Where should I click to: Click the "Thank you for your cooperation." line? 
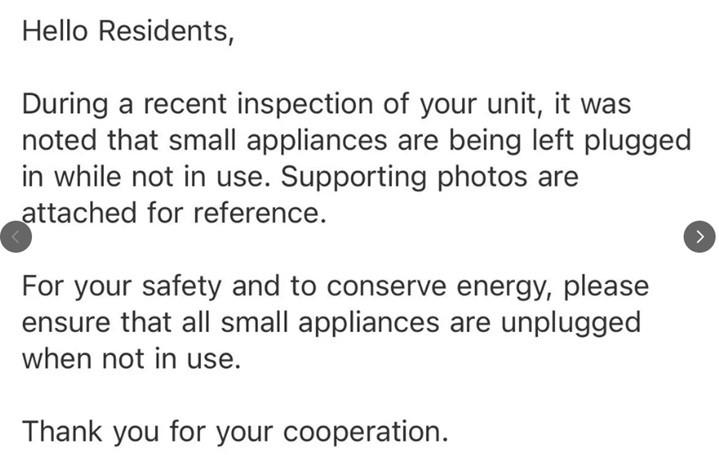click(235, 432)
